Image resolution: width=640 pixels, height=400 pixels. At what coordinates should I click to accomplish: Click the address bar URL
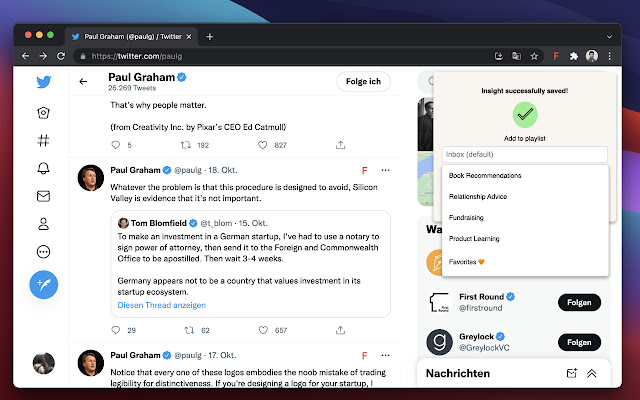pos(137,56)
